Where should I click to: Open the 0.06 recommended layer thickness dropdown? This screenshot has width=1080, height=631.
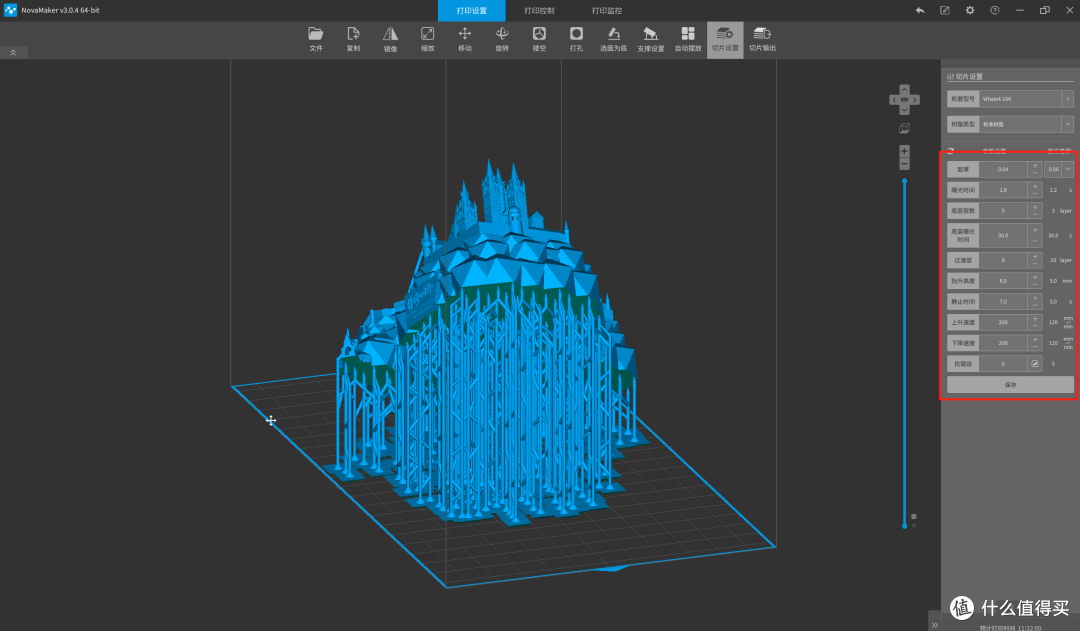(1068, 169)
